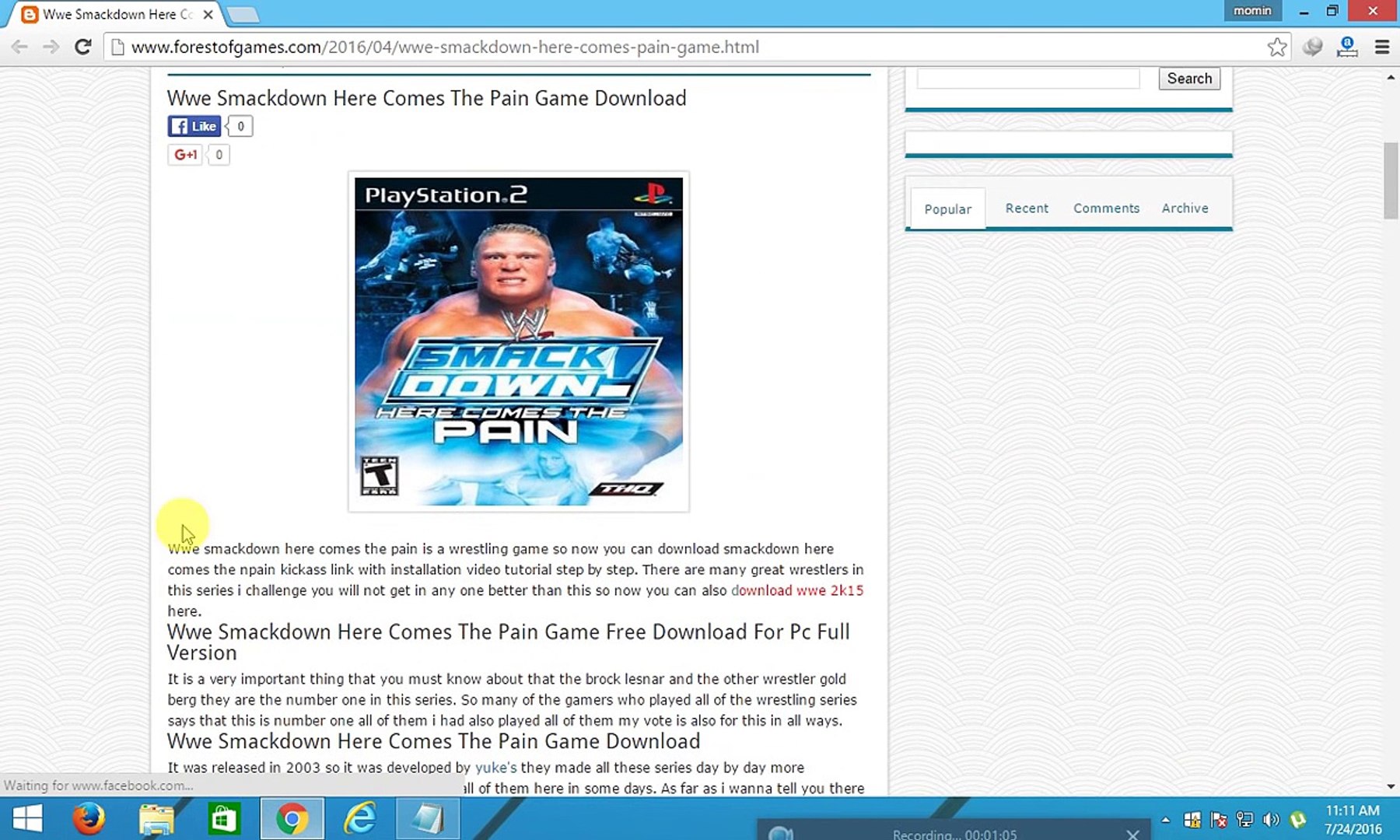
Task: Open Firefox from the taskbar
Action: click(89, 819)
